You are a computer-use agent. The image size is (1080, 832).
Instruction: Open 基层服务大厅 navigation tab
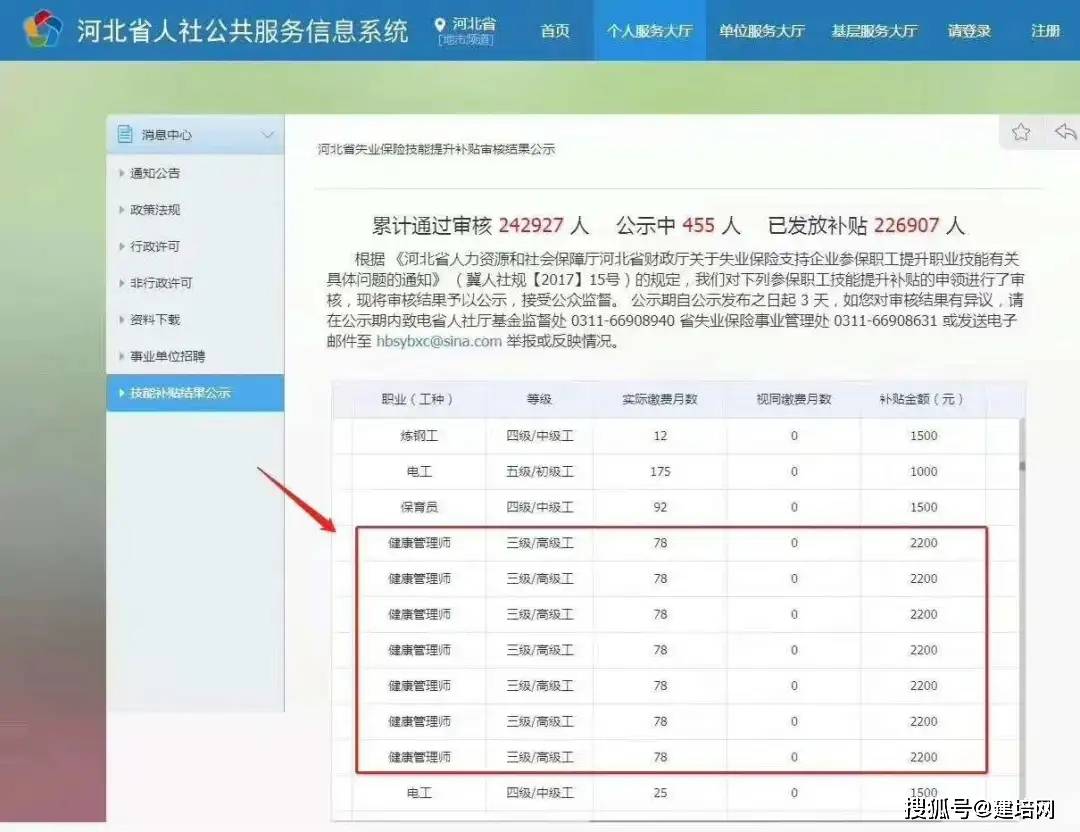pos(874,31)
